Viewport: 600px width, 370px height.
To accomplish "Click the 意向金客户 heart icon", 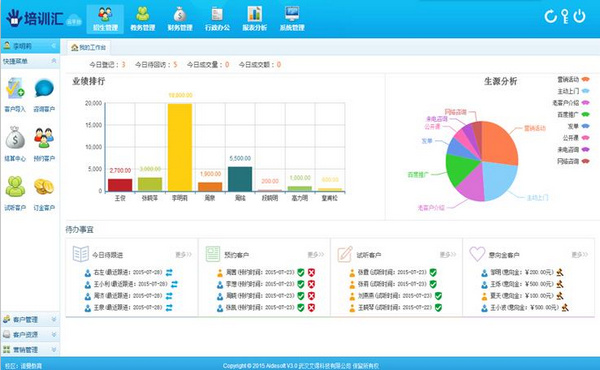I will point(477,254).
